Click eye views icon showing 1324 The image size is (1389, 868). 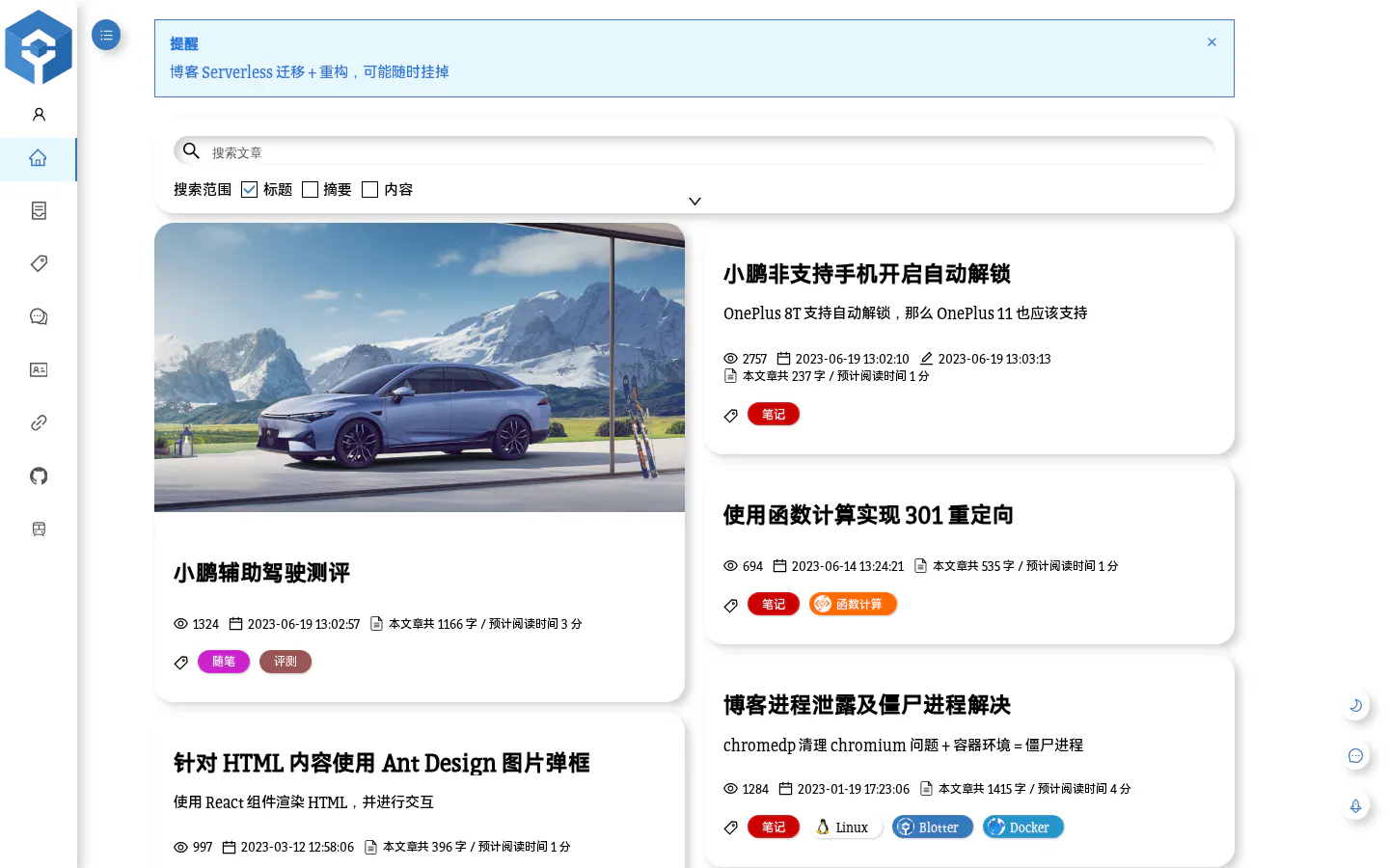click(x=180, y=624)
